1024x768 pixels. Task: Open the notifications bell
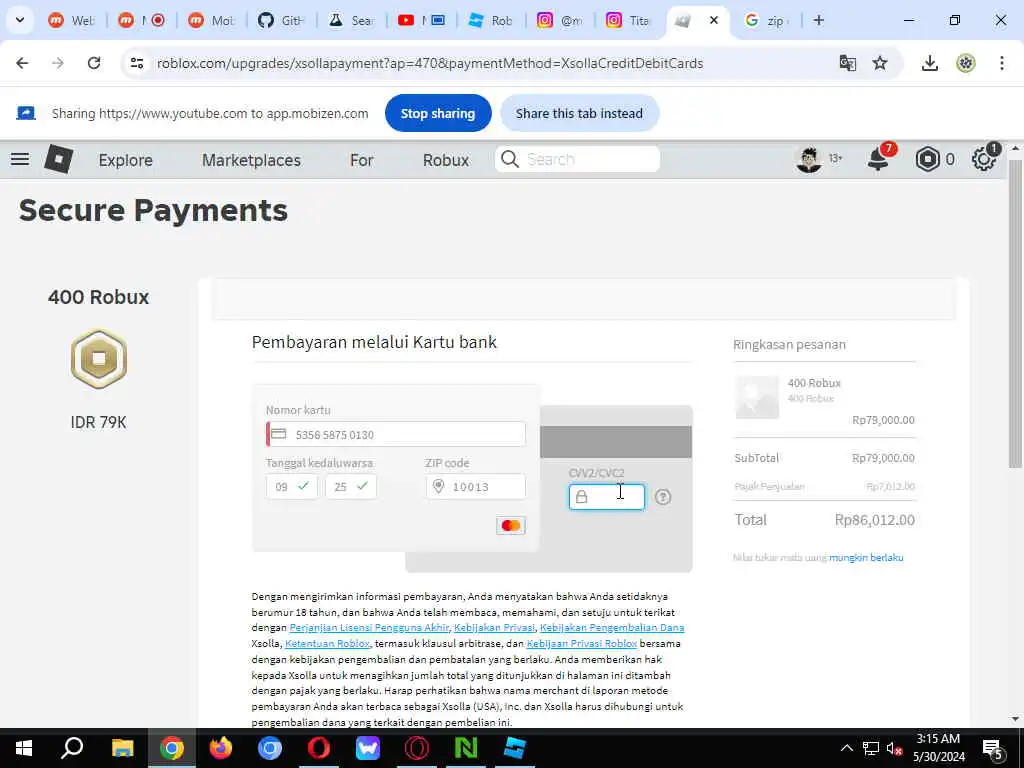(878, 159)
